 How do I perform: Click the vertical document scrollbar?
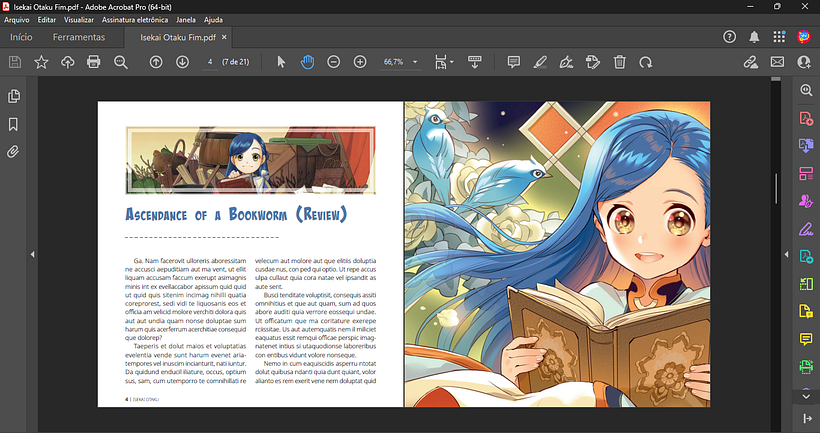(x=776, y=188)
